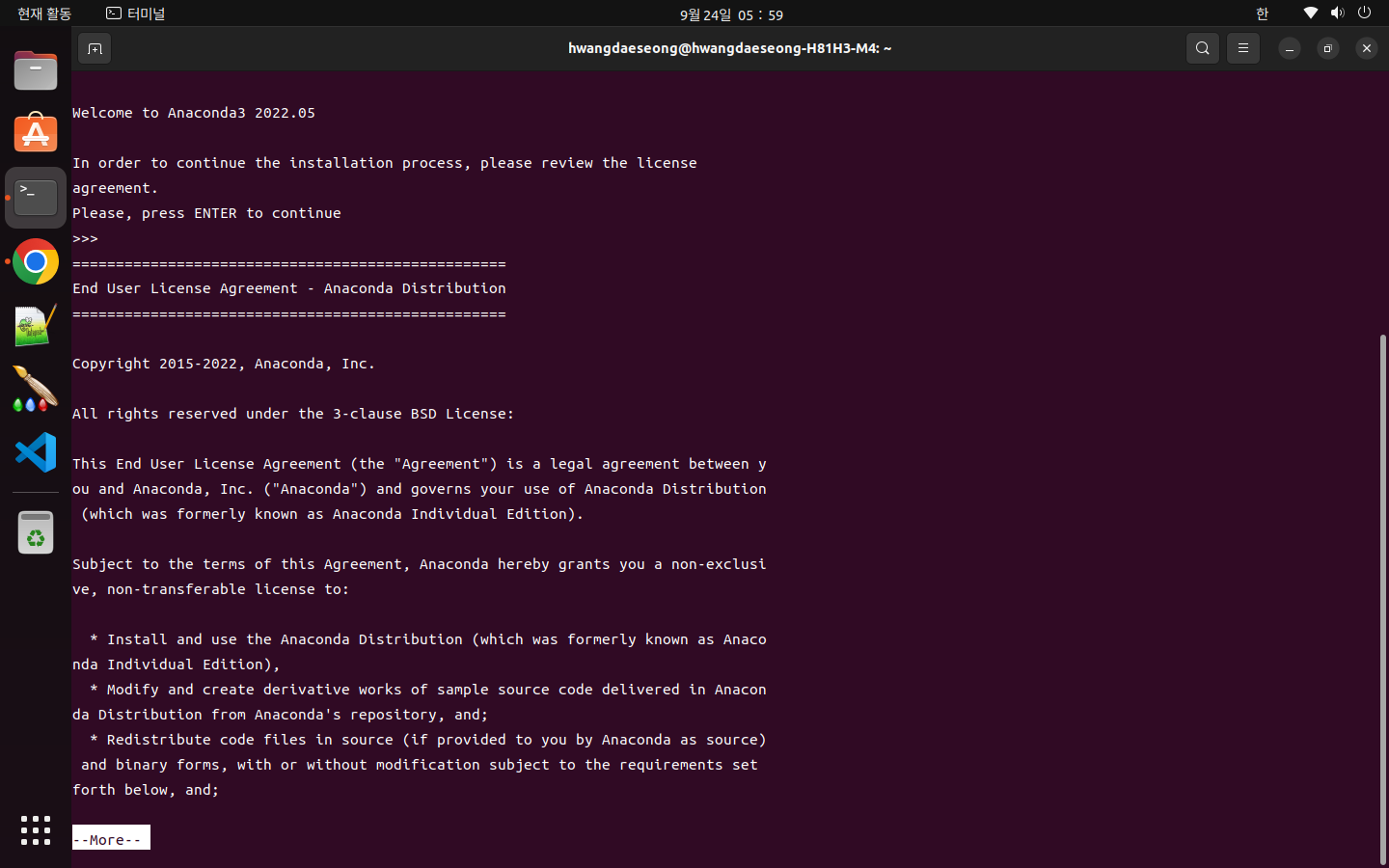The width and height of the screenshot is (1389, 868).
Task: Open Google Chrome from the dock
Action: click(x=36, y=261)
